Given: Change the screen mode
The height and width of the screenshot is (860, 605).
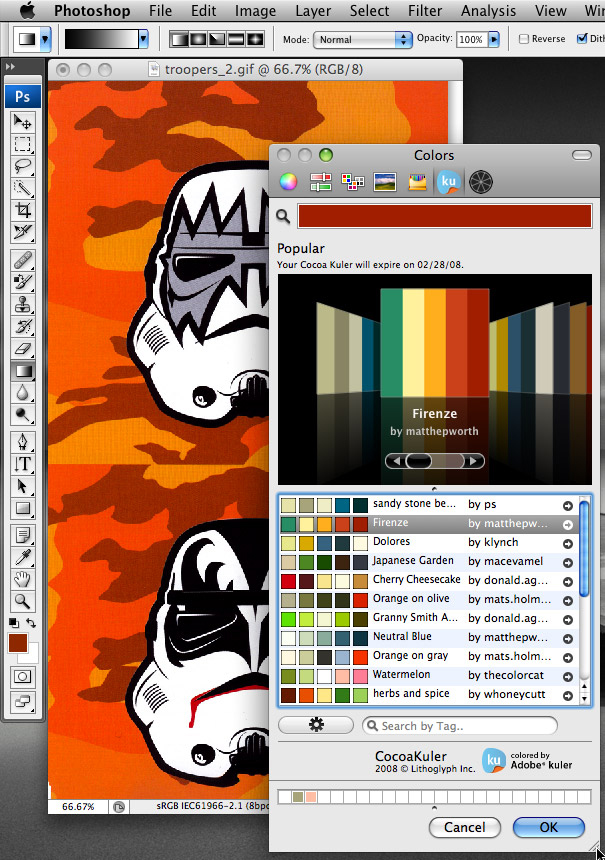Looking at the screenshot, I should pyautogui.click(x=22, y=701).
